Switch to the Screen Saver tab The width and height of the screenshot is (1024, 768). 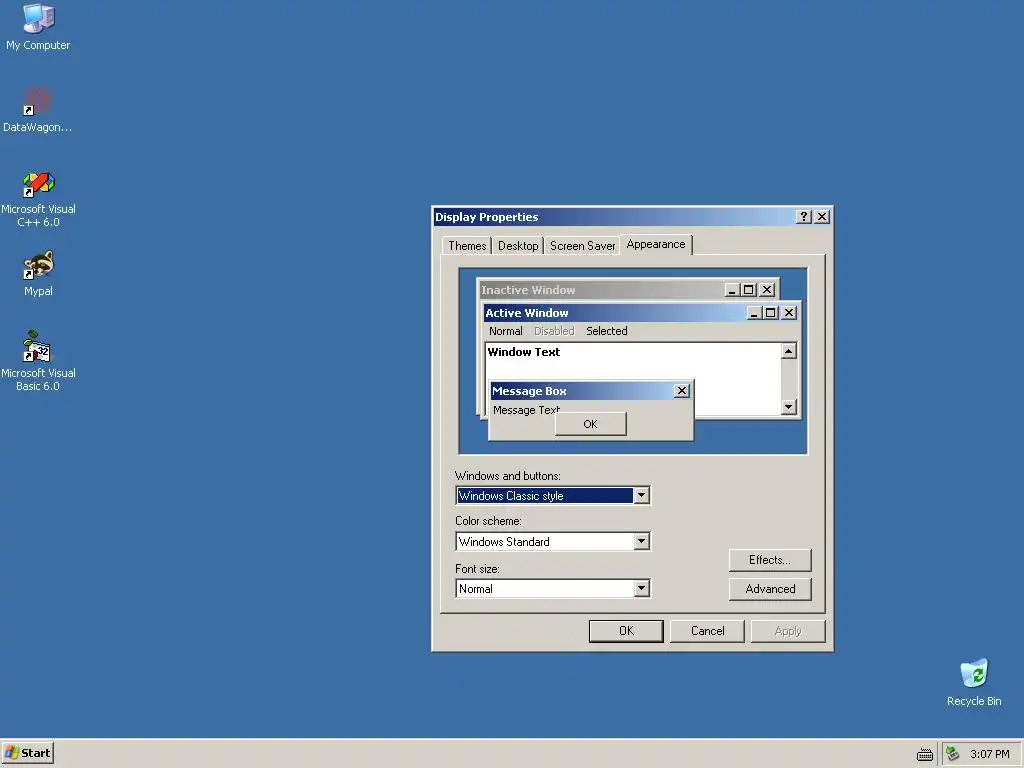click(x=583, y=246)
